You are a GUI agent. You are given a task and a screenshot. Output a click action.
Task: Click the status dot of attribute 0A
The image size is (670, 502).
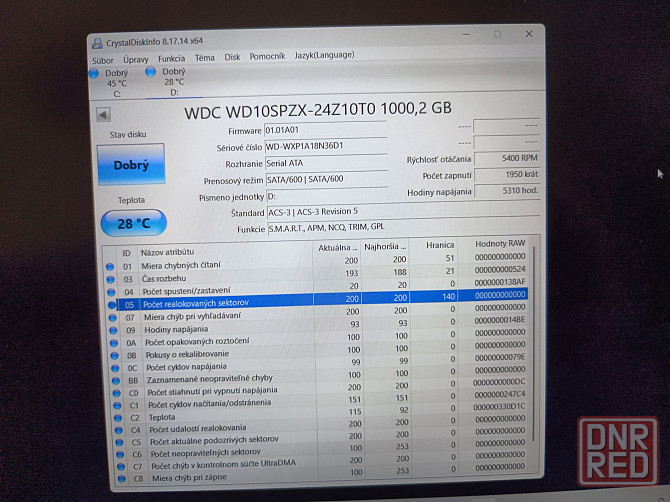pos(114,343)
